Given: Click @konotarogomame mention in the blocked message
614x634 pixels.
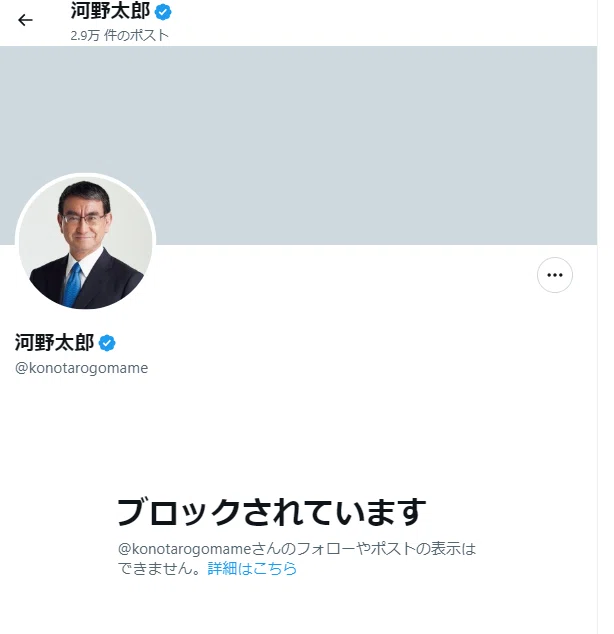Looking at the screenshot, I should pyautogui.click(x=185, y=549).
